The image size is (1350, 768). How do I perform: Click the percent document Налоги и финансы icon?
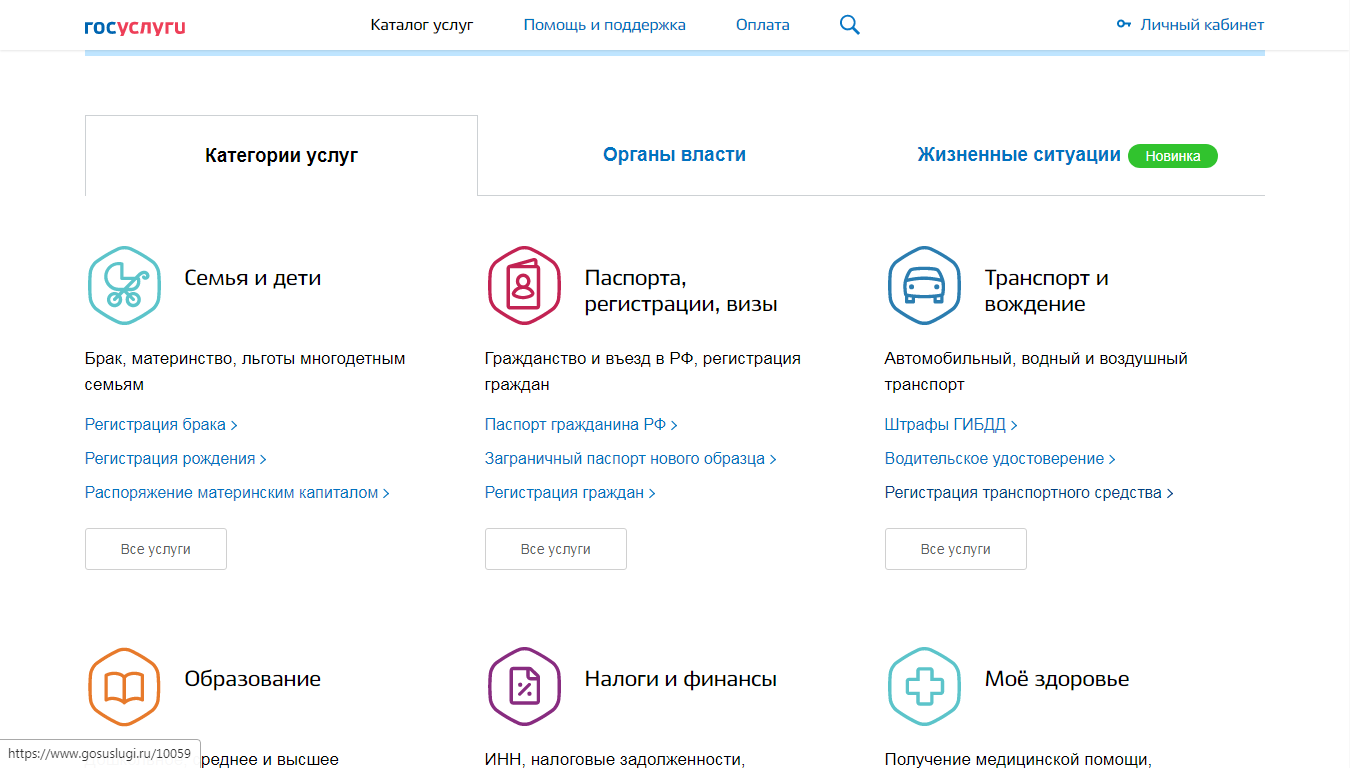[x=524, y=686]
